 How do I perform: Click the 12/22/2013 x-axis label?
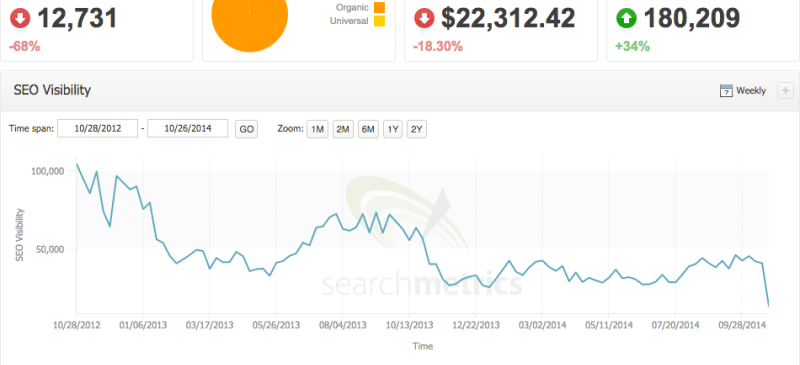point(476,326)
